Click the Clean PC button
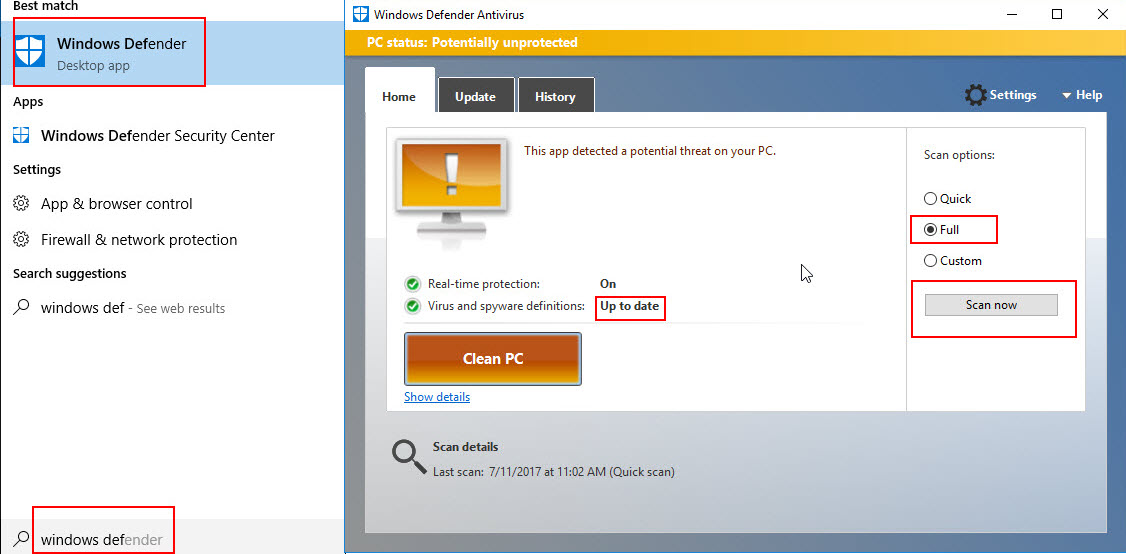 493,359
